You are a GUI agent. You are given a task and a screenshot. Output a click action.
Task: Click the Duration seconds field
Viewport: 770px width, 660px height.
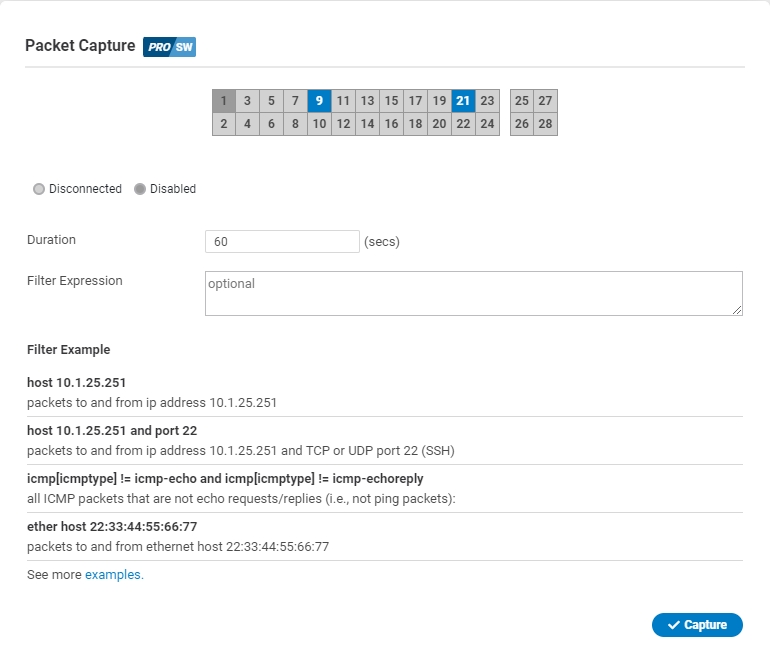281,242
